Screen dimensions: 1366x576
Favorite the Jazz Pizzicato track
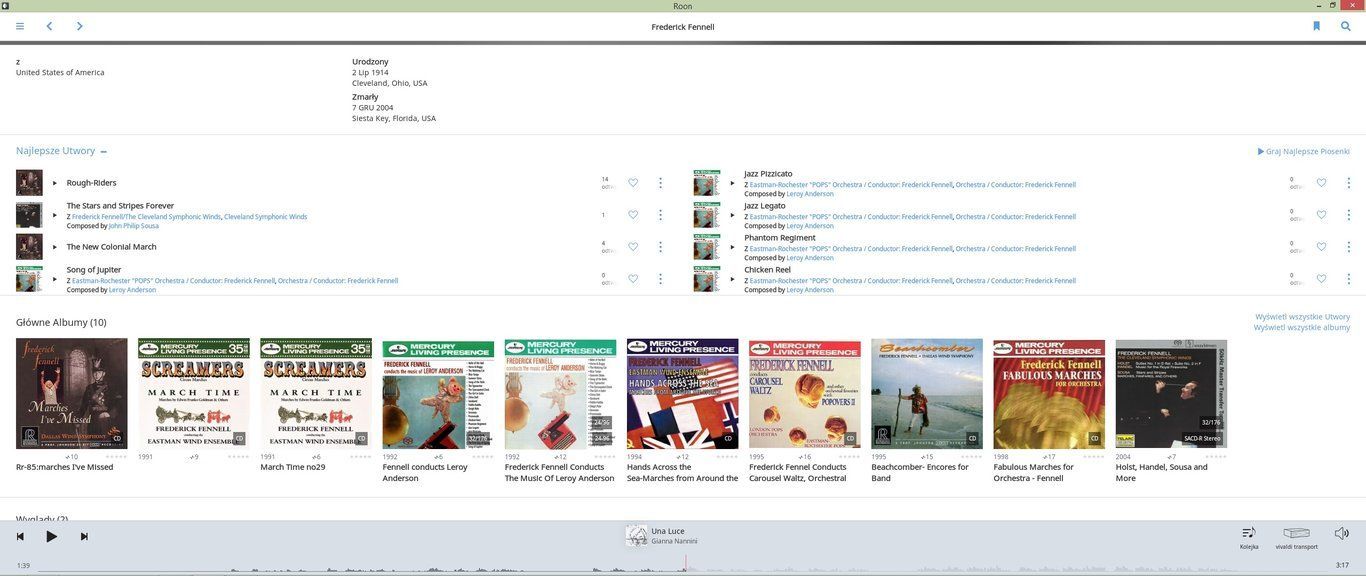pyautogui.click(x=1321, y=183)
